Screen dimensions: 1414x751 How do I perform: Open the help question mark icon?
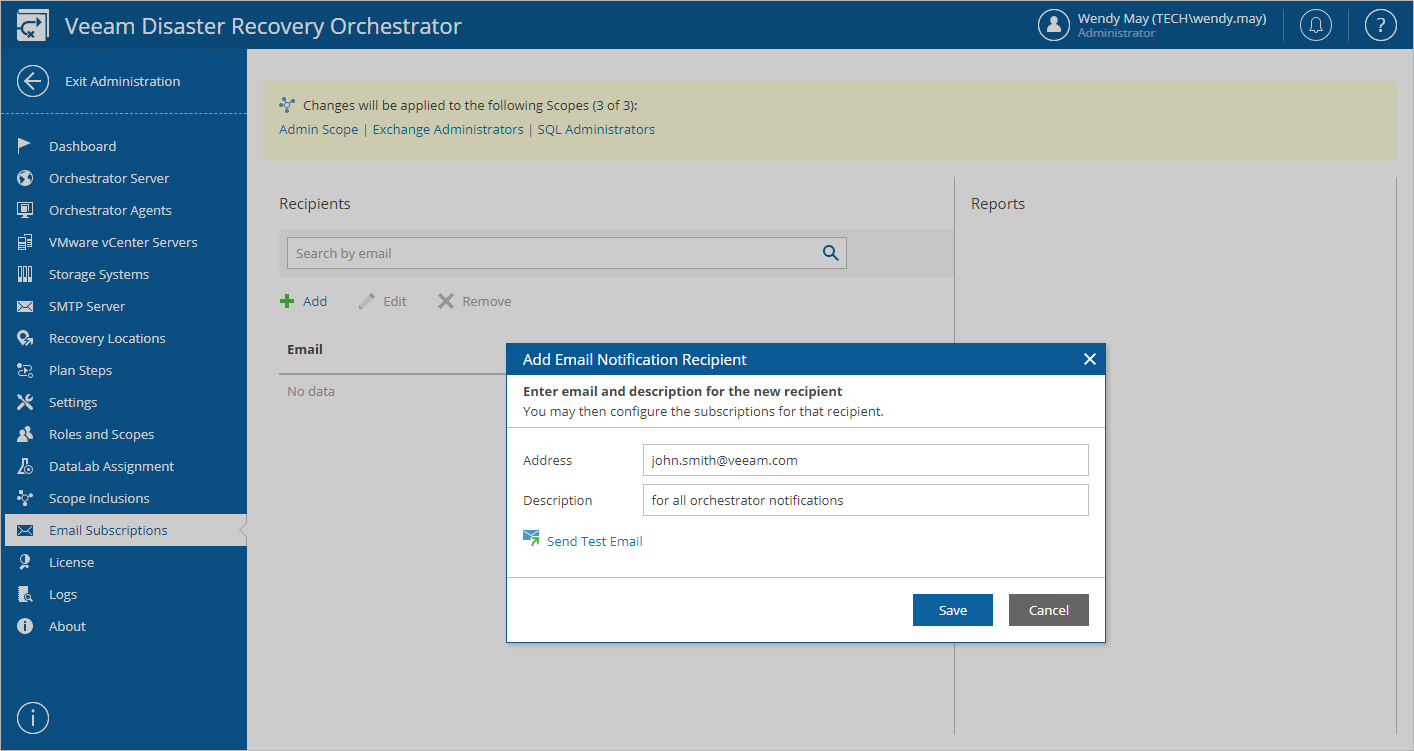click(1380, 25)
